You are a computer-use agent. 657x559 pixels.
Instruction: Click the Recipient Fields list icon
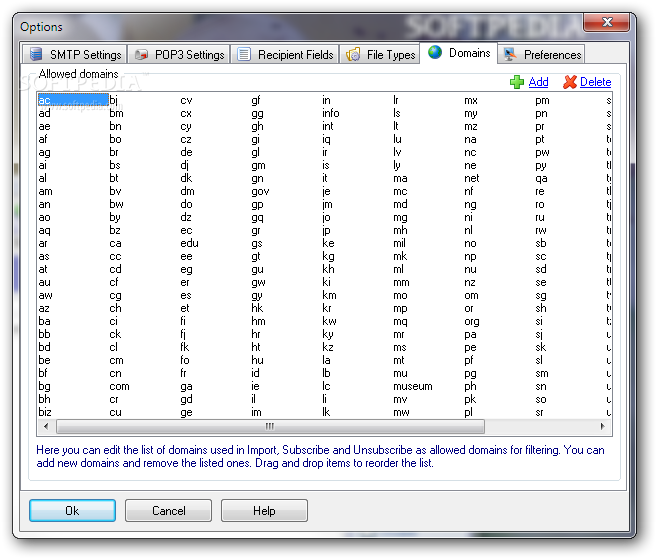click(244, 54)
